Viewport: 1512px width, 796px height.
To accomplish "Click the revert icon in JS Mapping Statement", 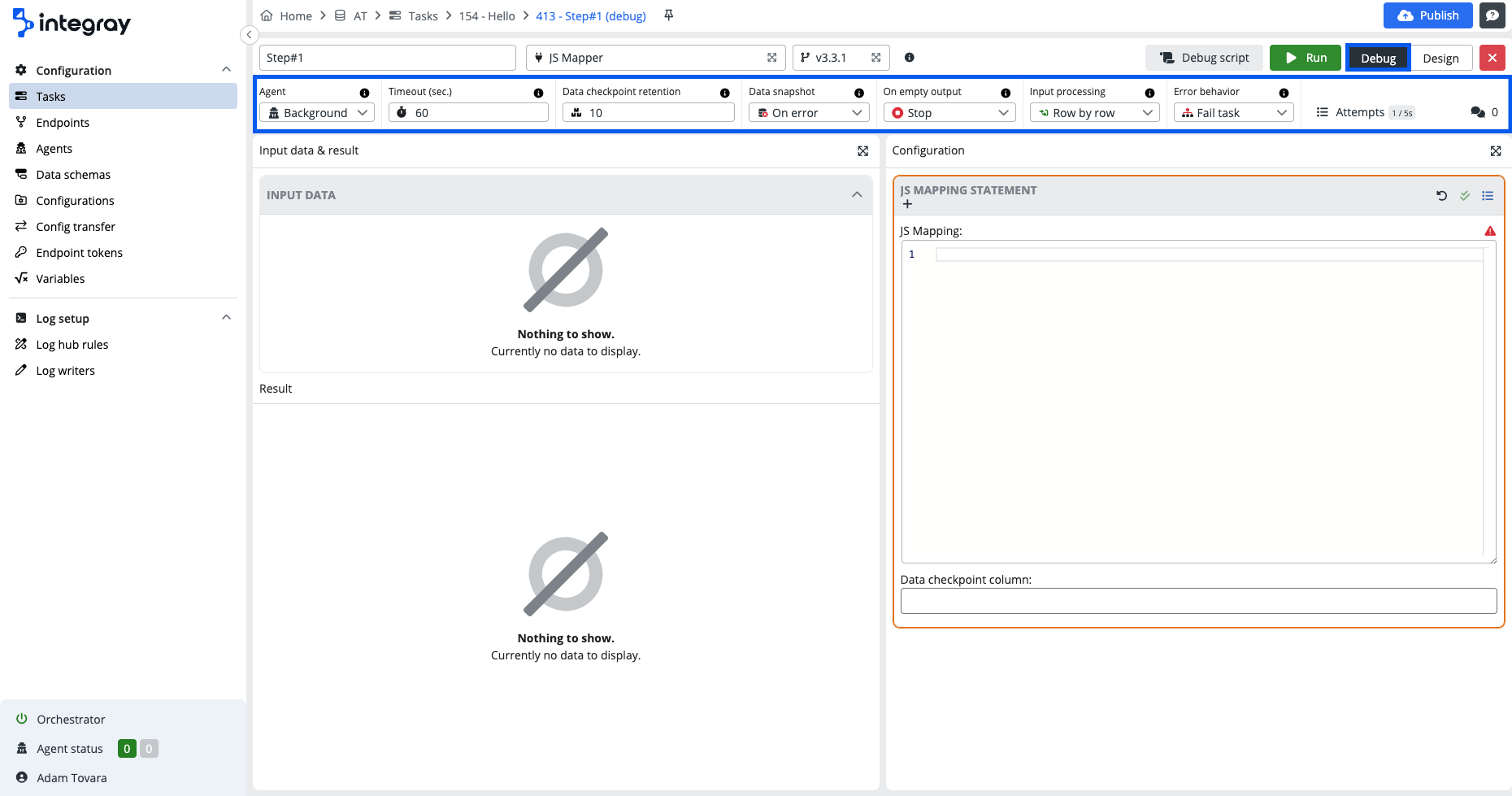I will pos(1441,195).
